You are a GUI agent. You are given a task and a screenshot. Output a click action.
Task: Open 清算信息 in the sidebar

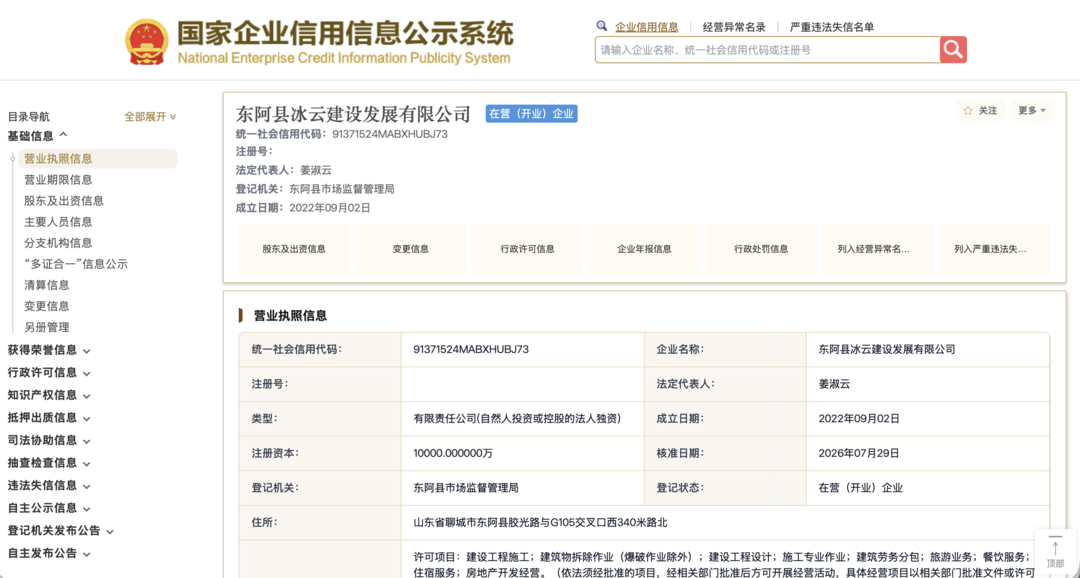(47, 285)
